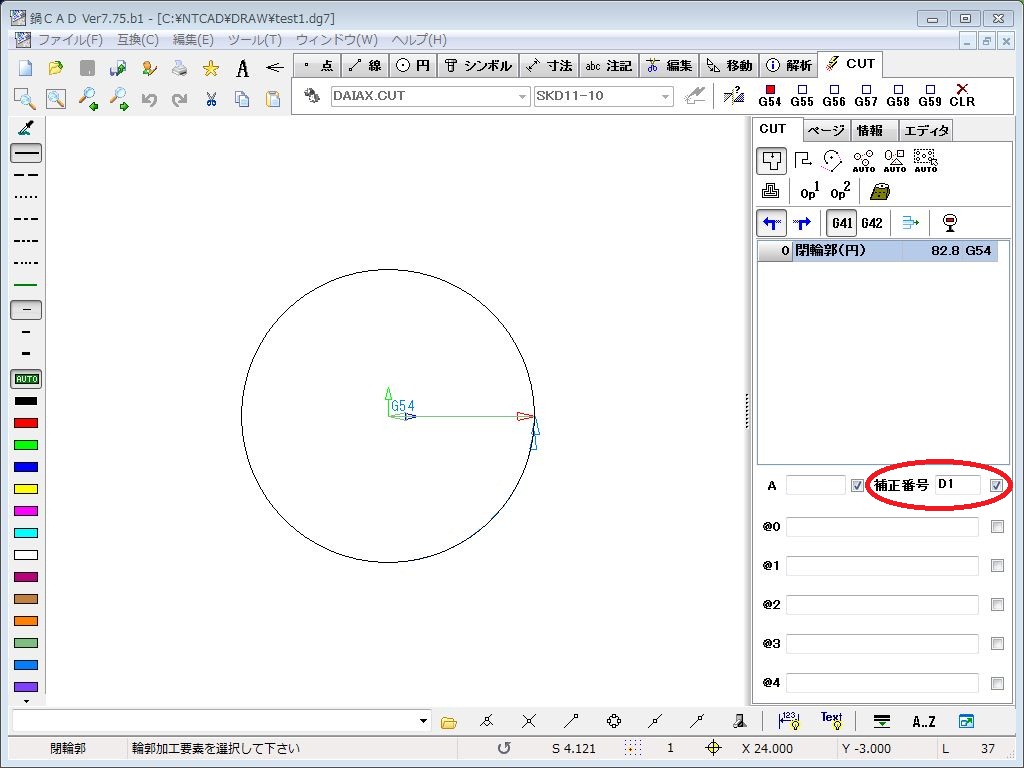Click the A..Z sort icon

click(x=923, y=722)
